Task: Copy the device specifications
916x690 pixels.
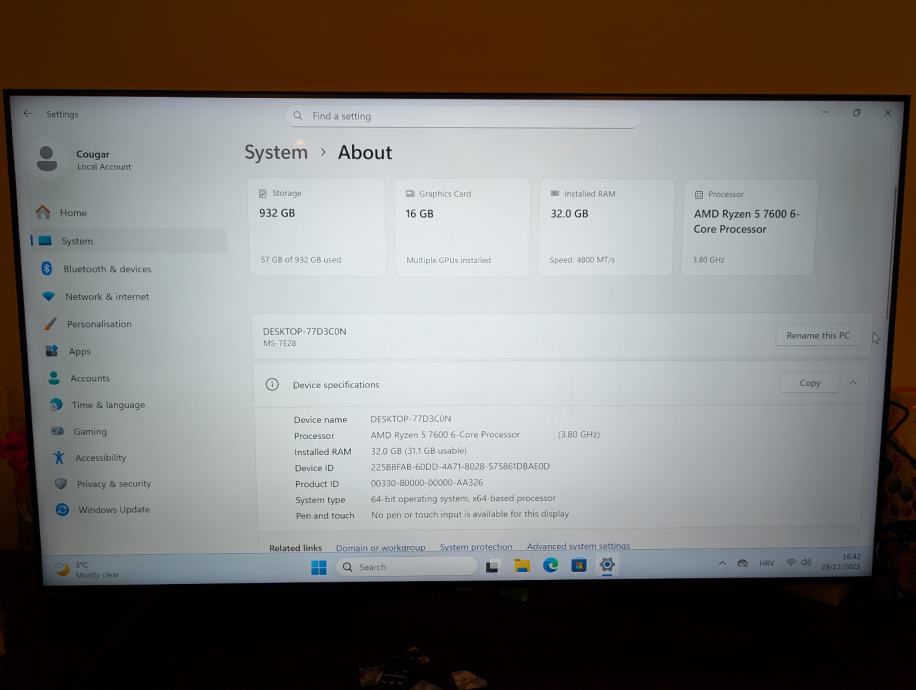Action: click(x=810, y=383)
